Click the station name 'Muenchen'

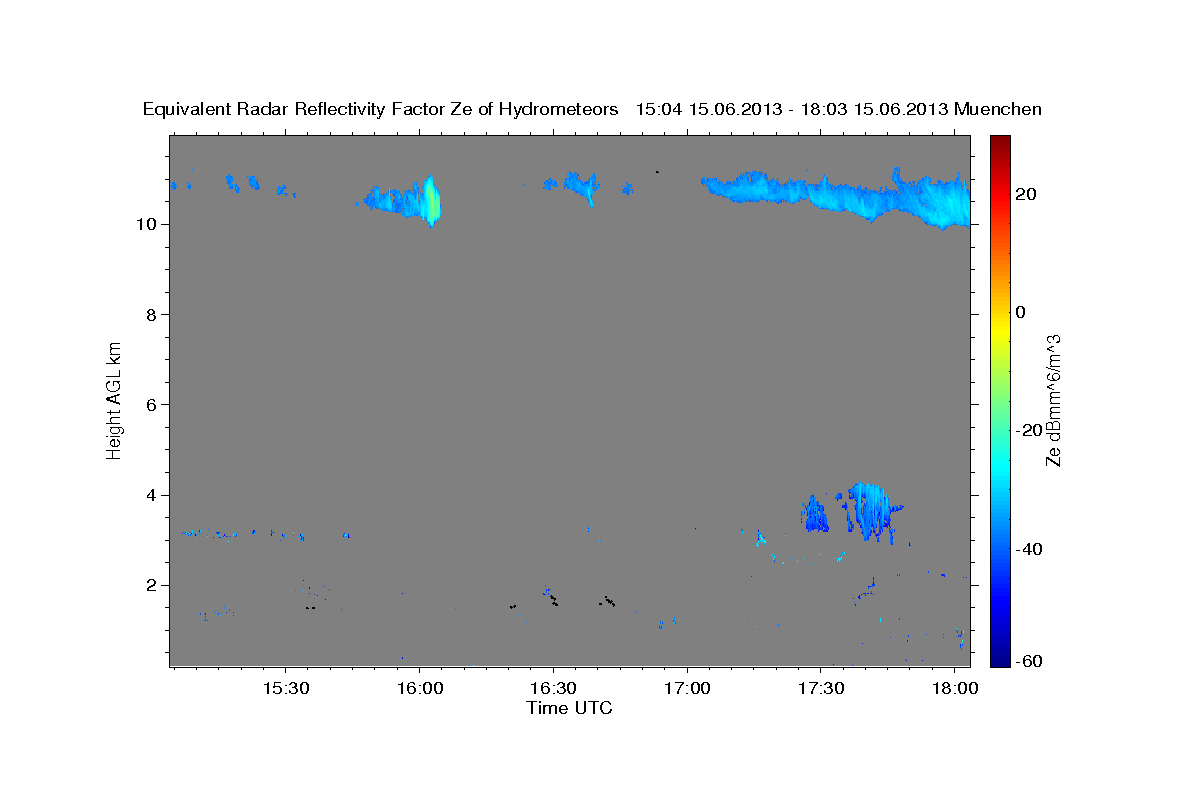point(999,109)
